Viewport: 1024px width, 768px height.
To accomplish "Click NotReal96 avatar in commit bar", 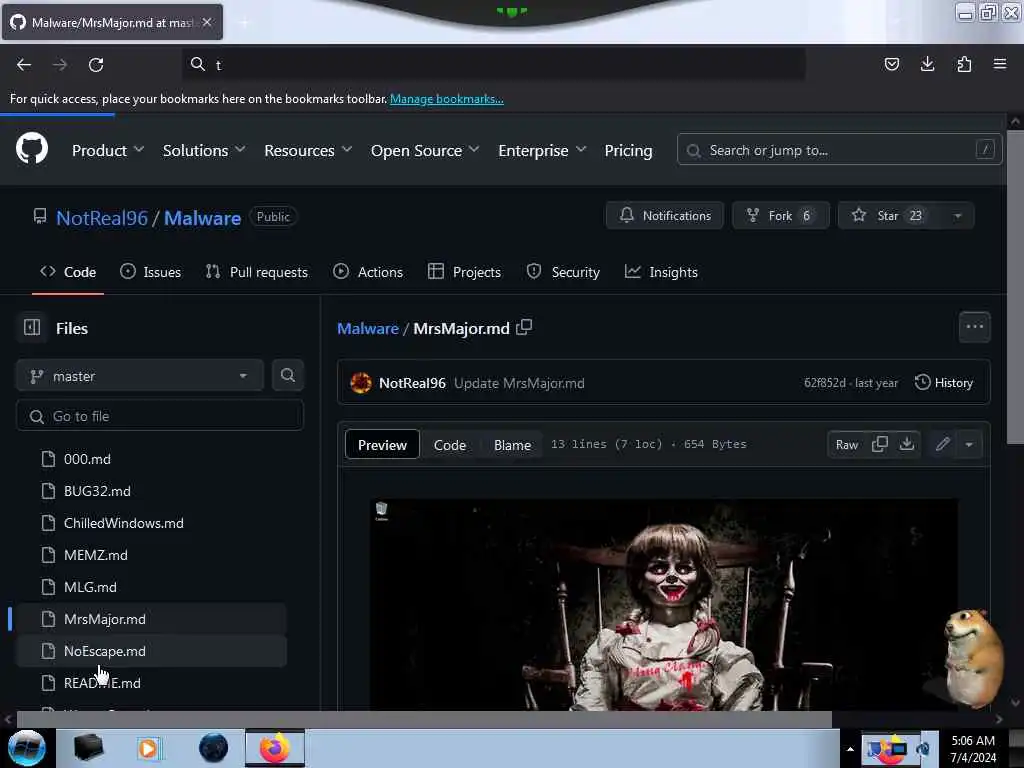I will [360, 383].
